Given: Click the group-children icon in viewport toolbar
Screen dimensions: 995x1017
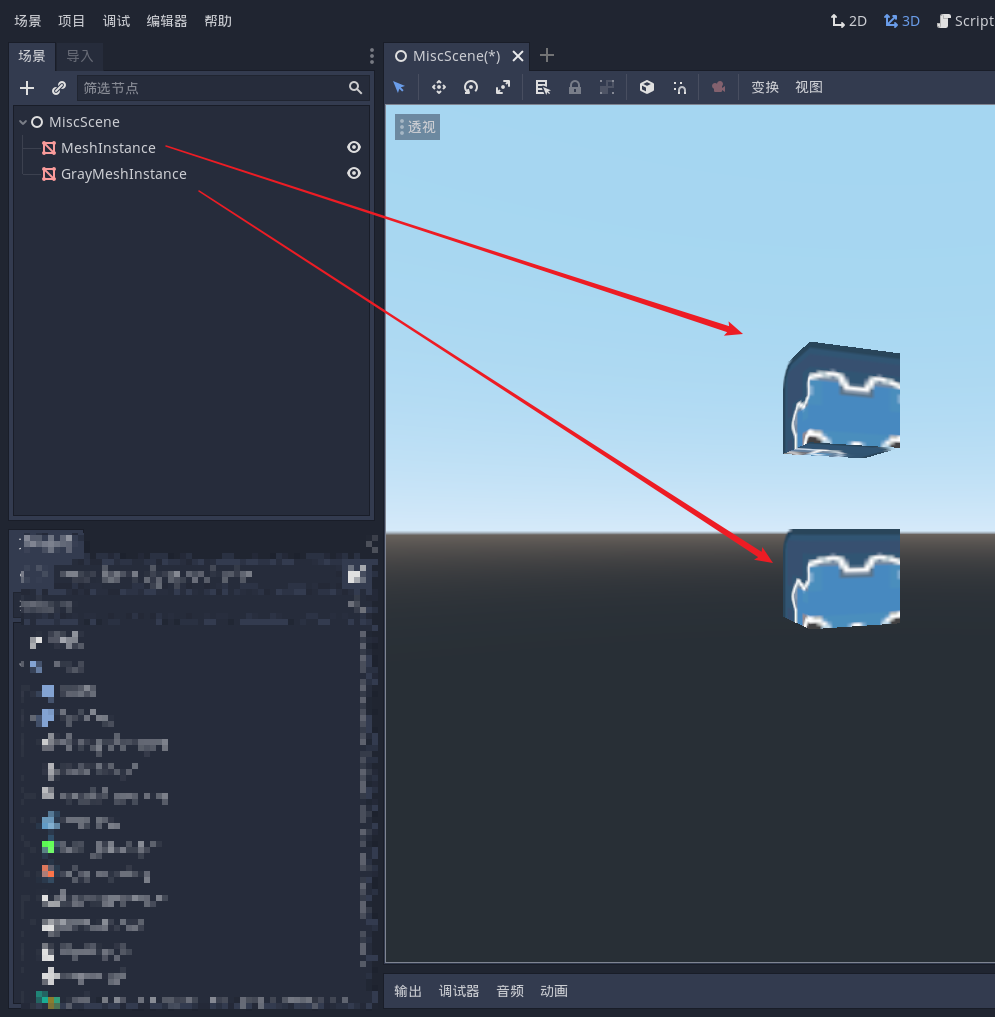Looking at the screenshot, I should 606,87.
